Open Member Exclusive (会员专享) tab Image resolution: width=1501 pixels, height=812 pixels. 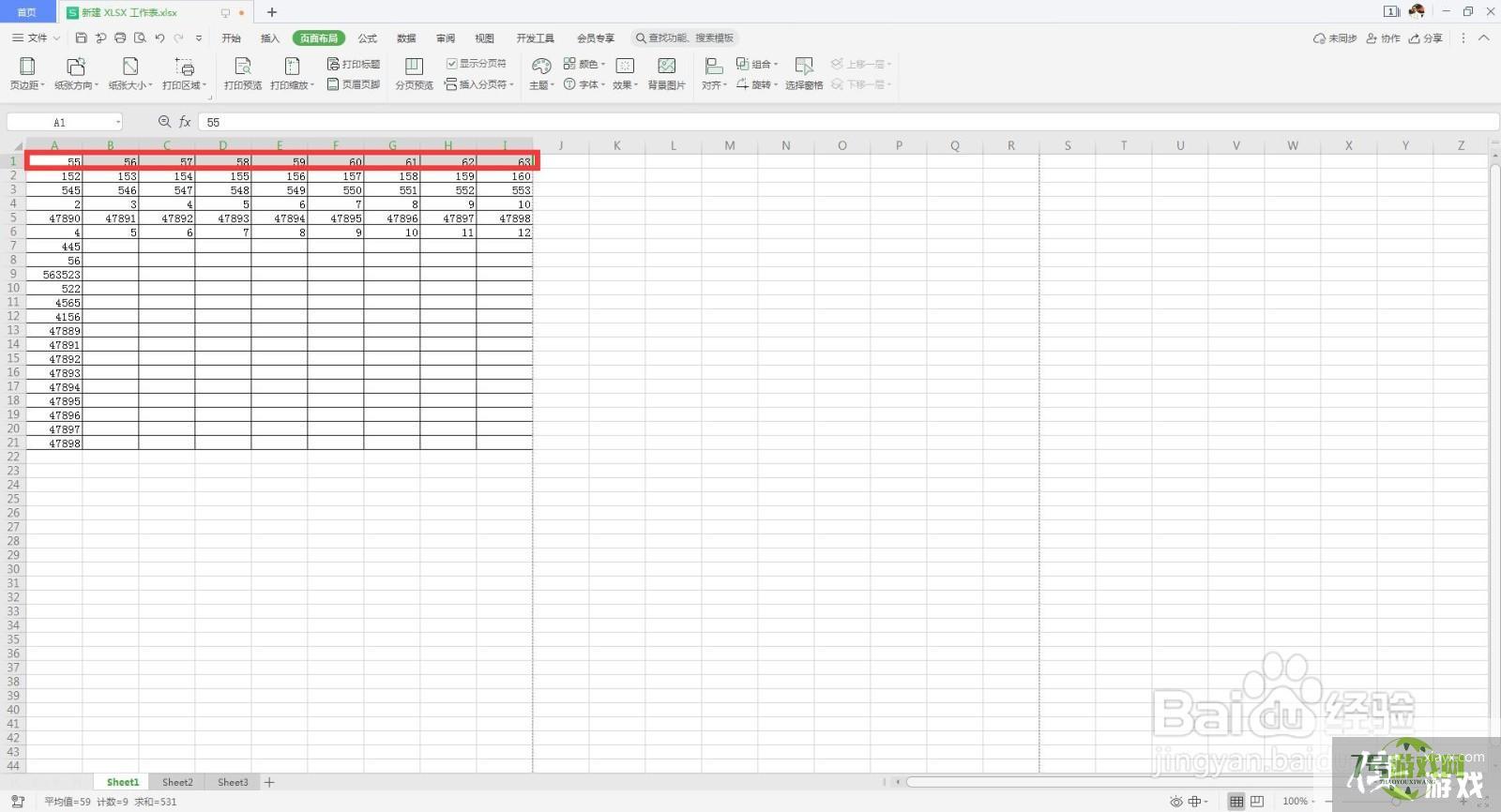(596, 38)
